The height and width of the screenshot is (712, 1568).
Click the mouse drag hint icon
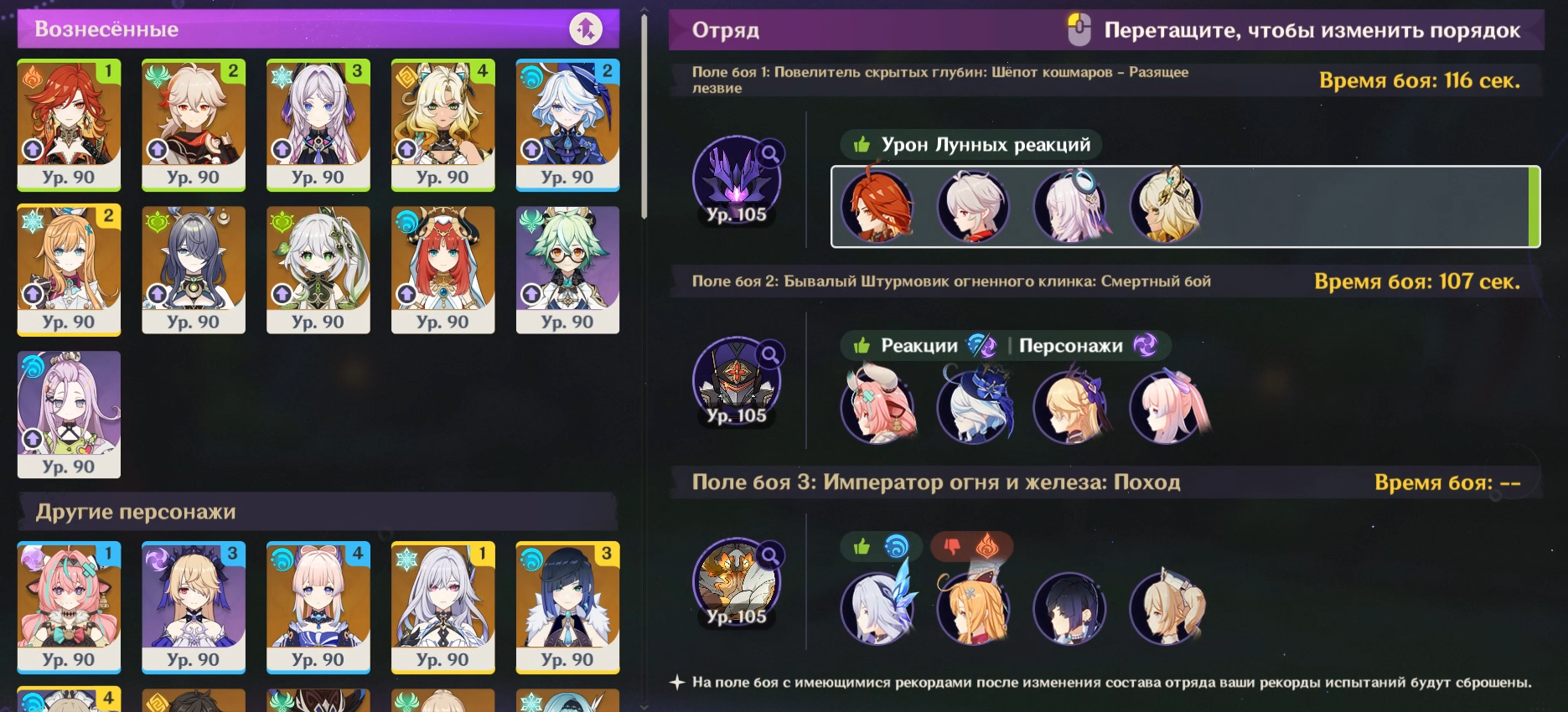(1079, 29)
